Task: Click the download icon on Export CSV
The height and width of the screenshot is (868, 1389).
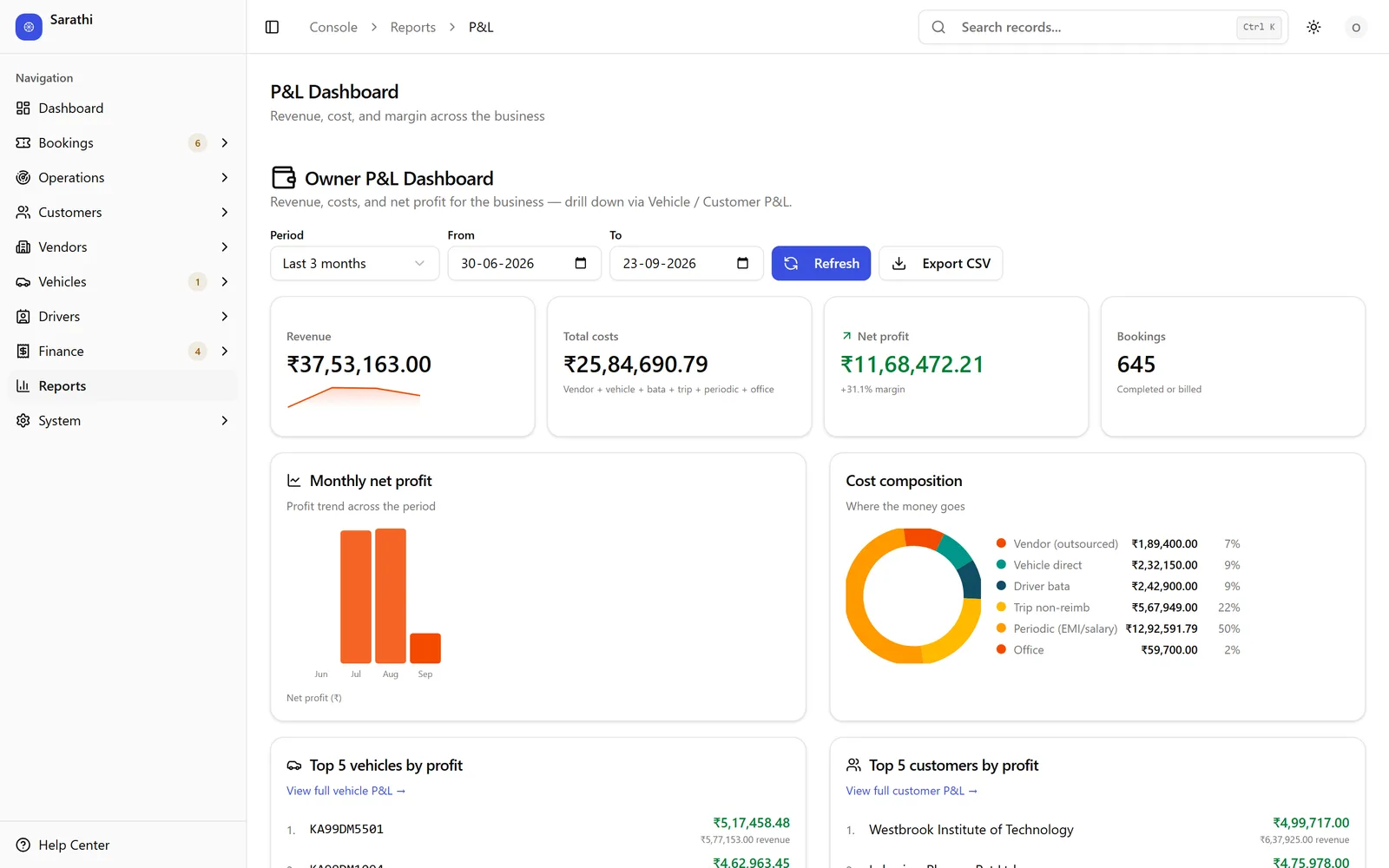Action: coord(899,263)
